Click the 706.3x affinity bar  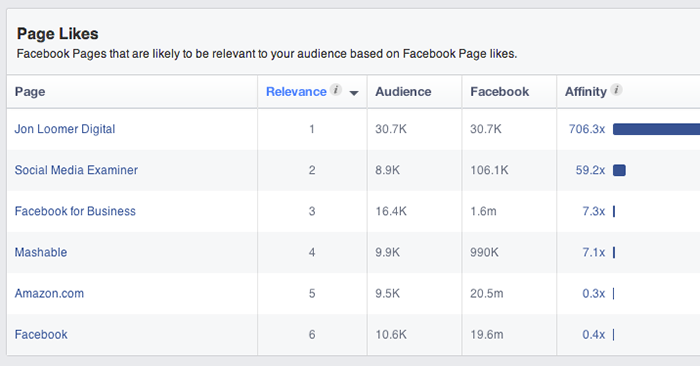[x=656, y=129]
